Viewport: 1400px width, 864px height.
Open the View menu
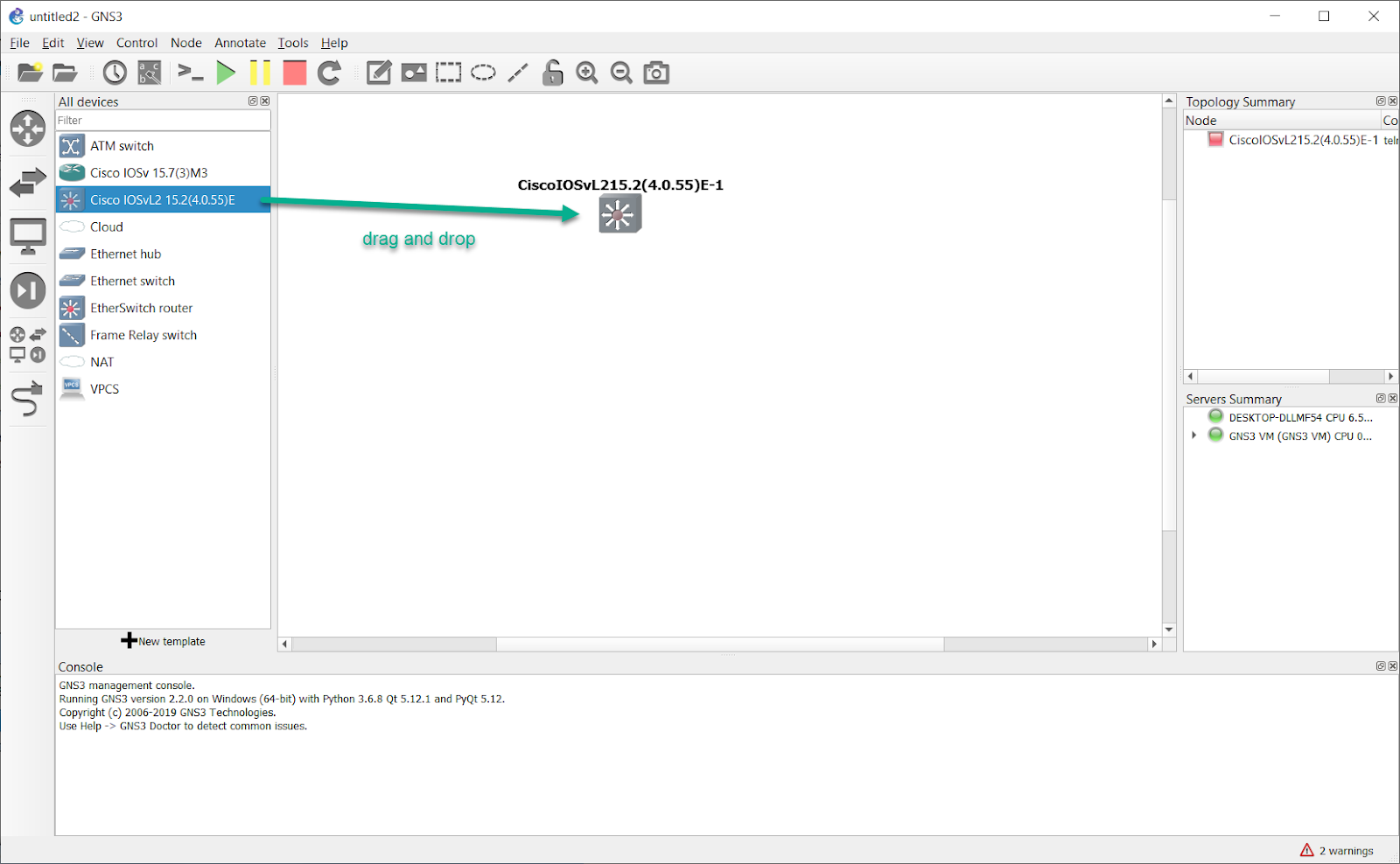click(90, 43)
